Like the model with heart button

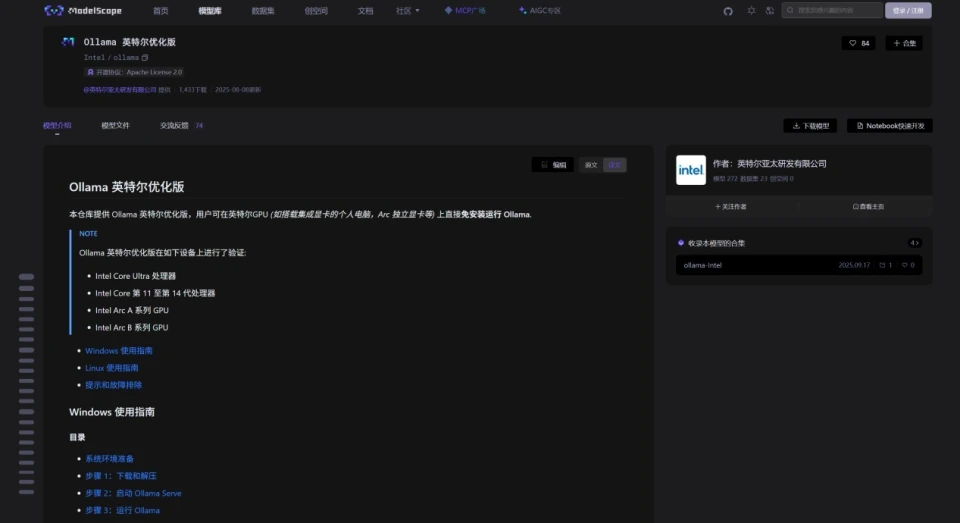point(858,43)
